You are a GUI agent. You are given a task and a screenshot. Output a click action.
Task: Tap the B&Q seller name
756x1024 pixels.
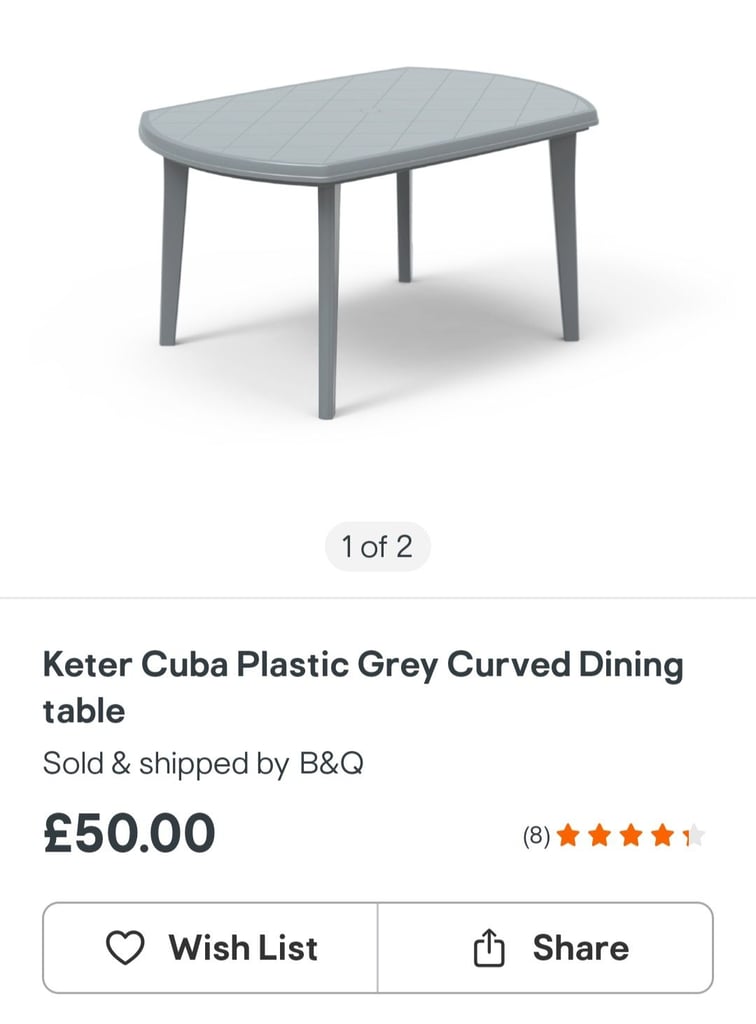(331, 763)
